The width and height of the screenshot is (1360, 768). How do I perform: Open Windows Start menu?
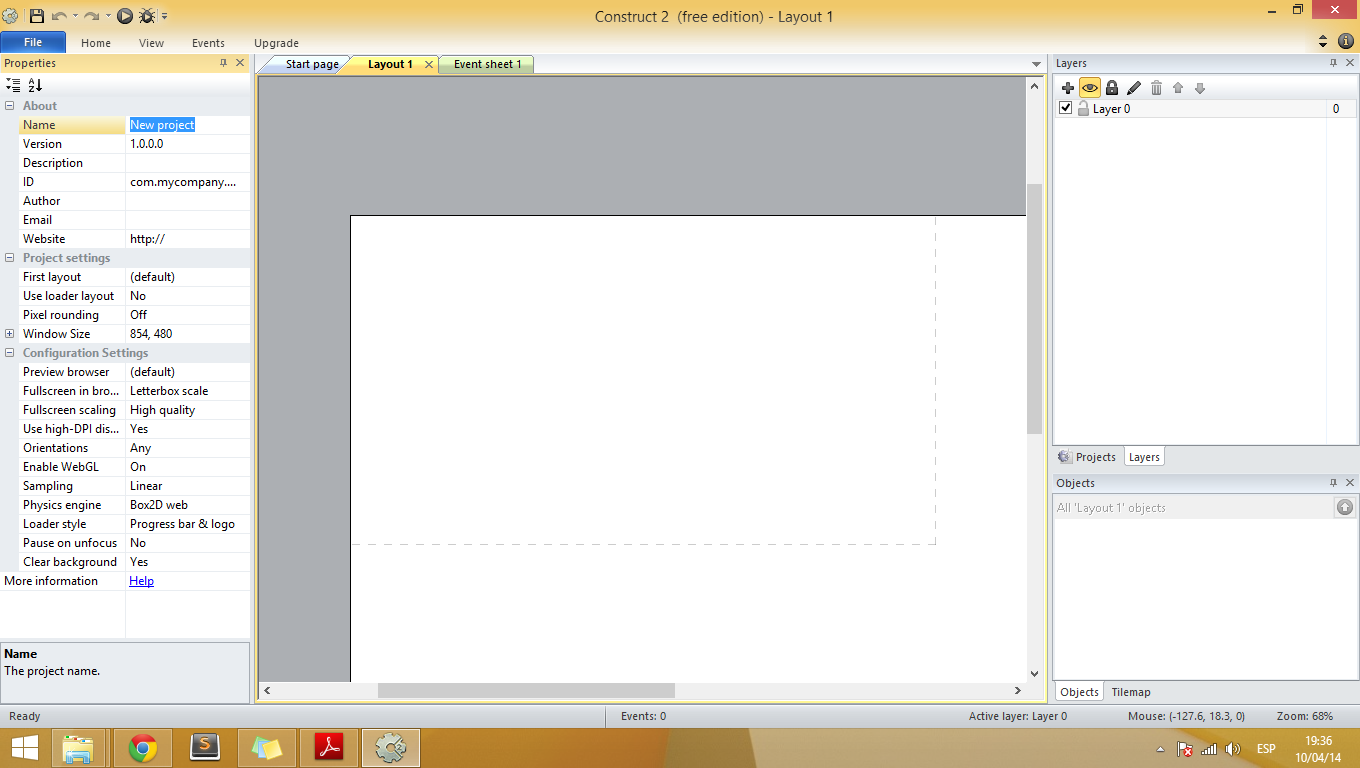(x=24, y=748)
